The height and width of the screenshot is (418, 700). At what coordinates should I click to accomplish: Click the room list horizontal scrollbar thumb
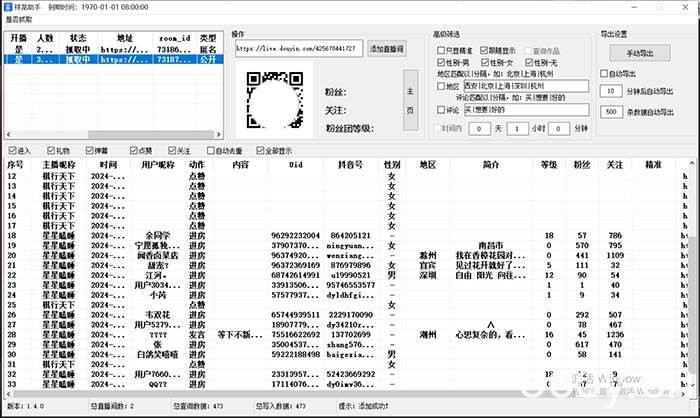(151, 134)
